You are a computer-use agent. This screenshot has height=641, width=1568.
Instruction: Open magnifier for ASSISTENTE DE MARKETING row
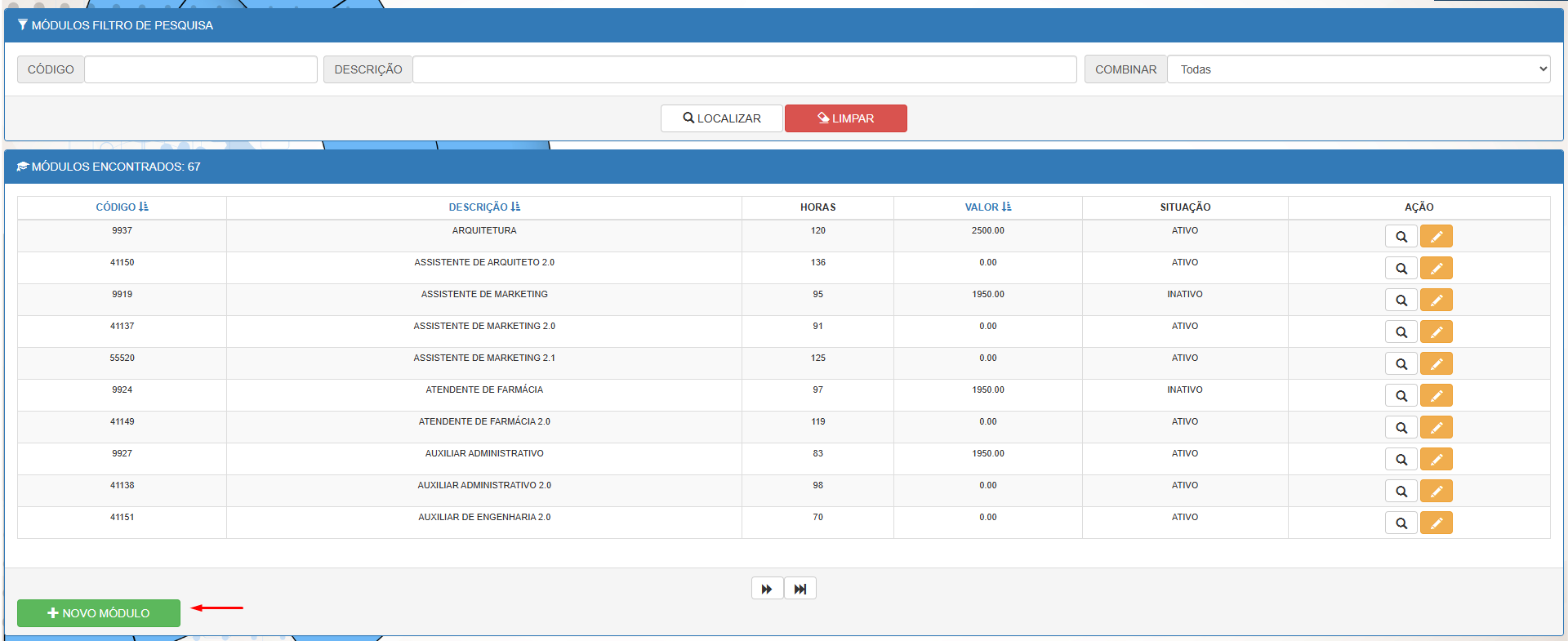pos(1401,300)
